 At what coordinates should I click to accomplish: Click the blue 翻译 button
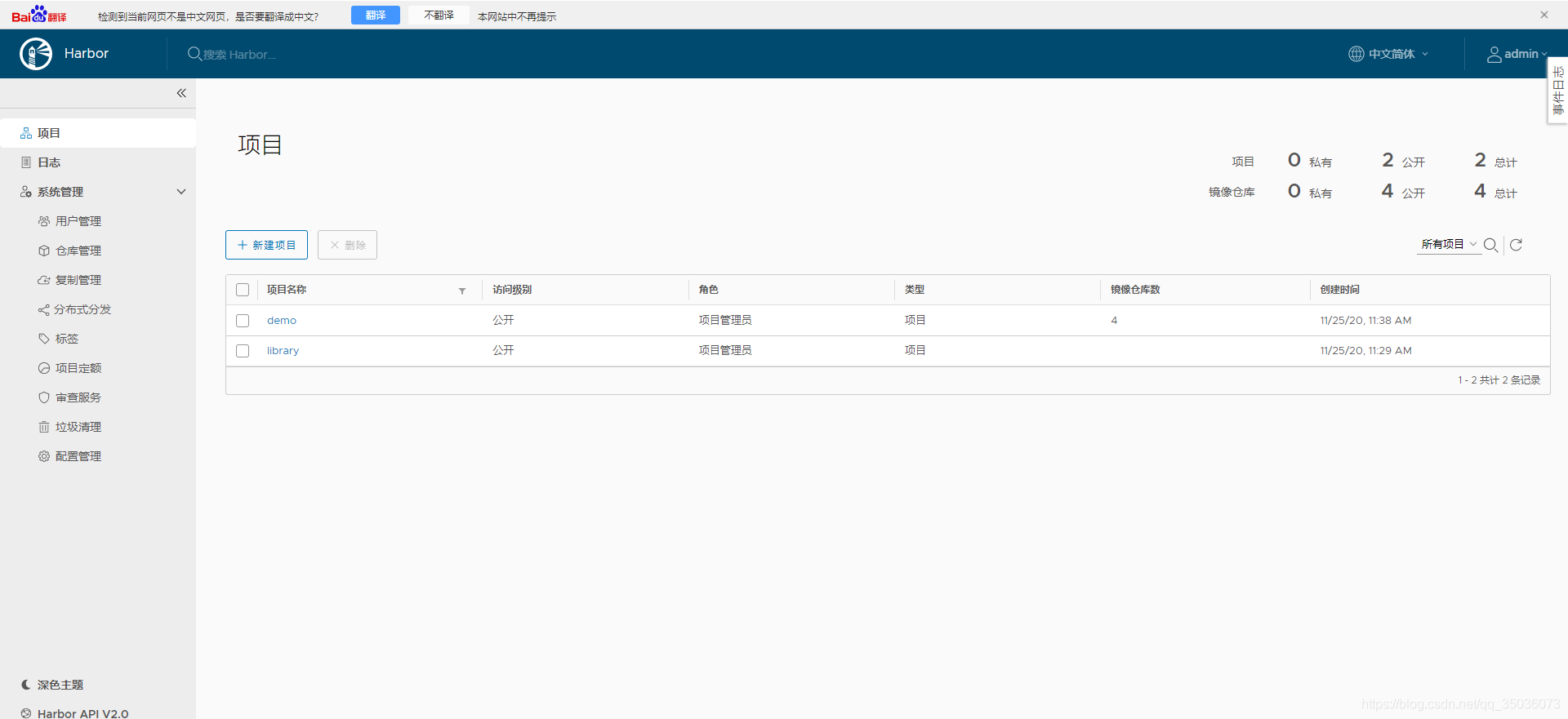376,16
